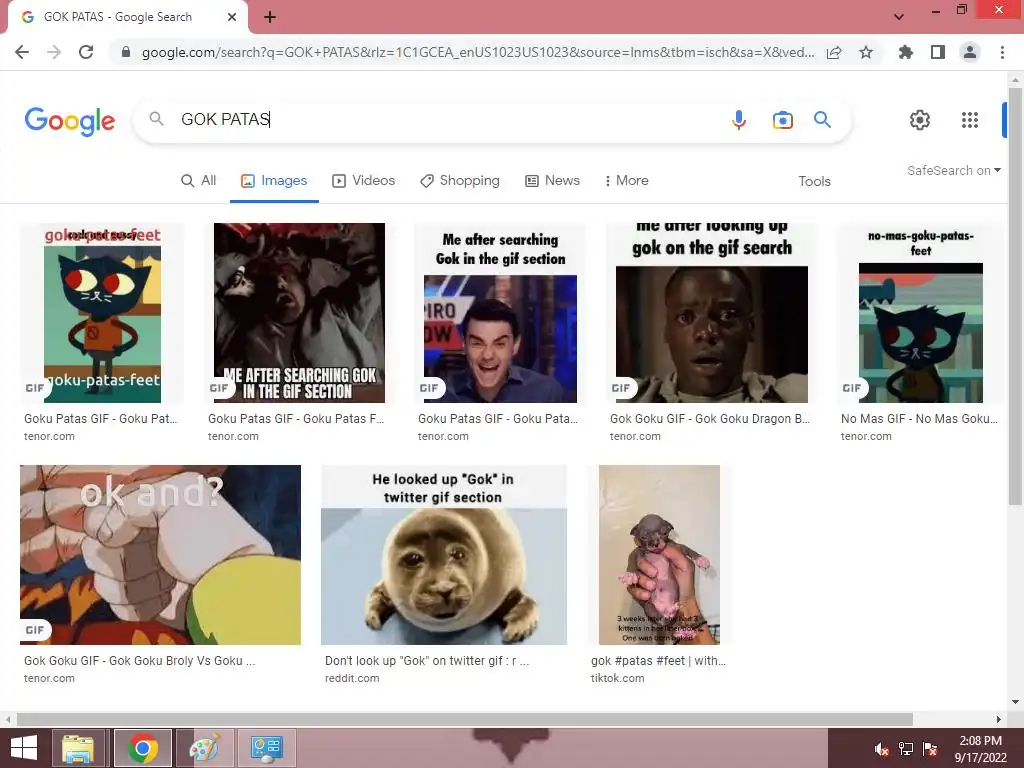Open the Chrome profile avatar

point(970,52)
